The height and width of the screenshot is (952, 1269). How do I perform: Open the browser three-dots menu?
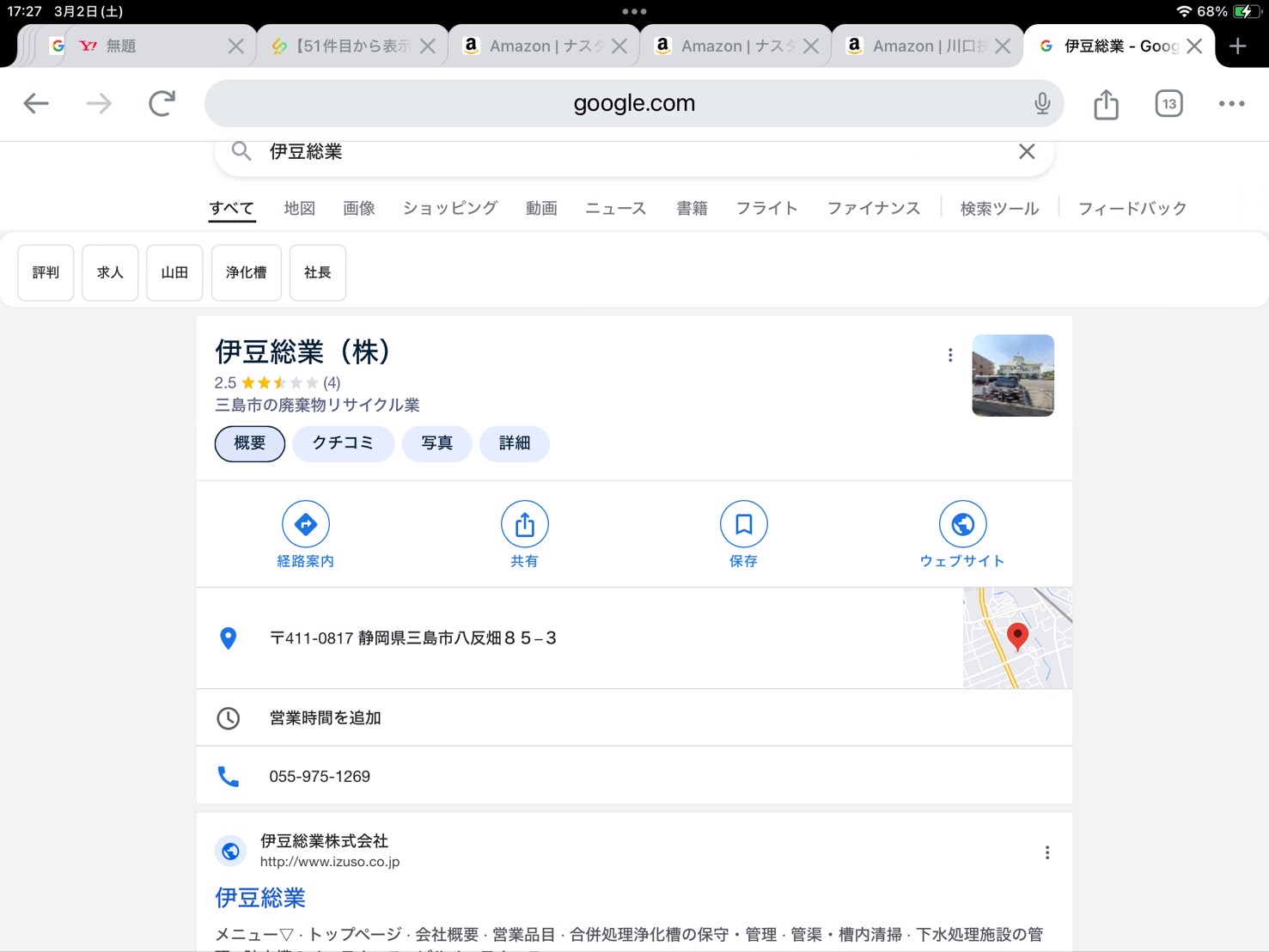pyautogui.click(x=1231, y=104)
